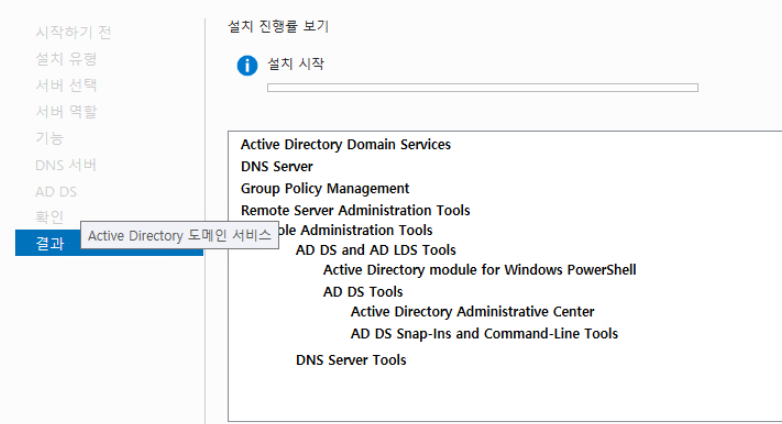Click the installation progress bar
The image size is (782, 424).
[482, 88]
